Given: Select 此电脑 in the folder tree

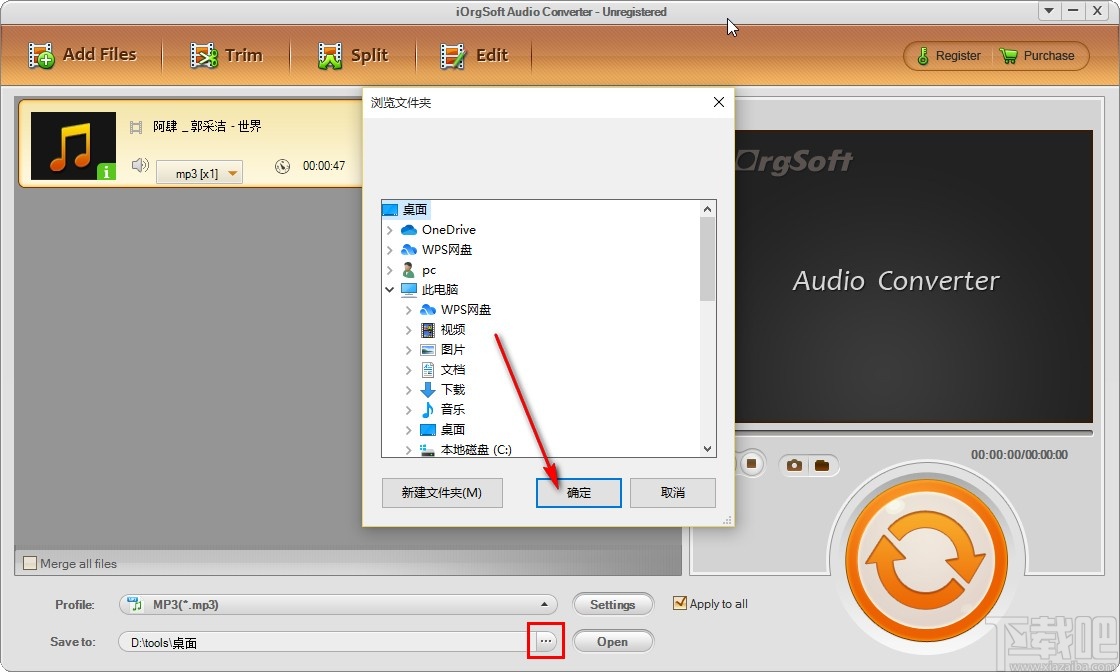Looking at the screenshot, I should pyautogui.click(x=439, y=289).
